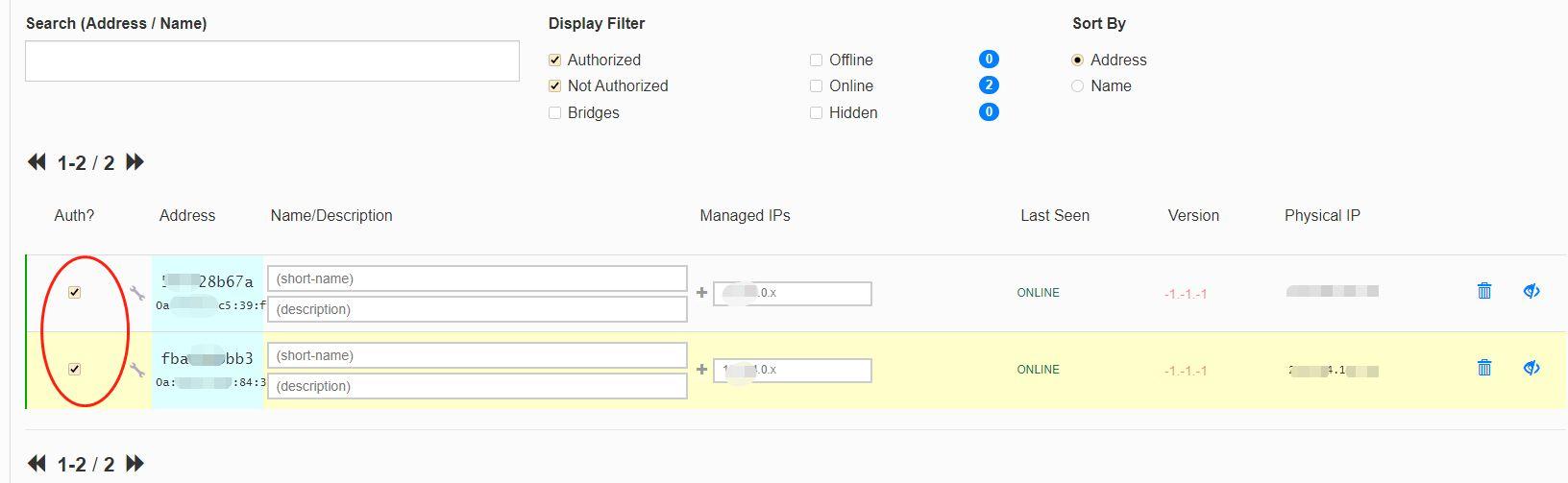1568x483 pixels.
Task: Hide the second member with eye icon
Action: 1531,367
